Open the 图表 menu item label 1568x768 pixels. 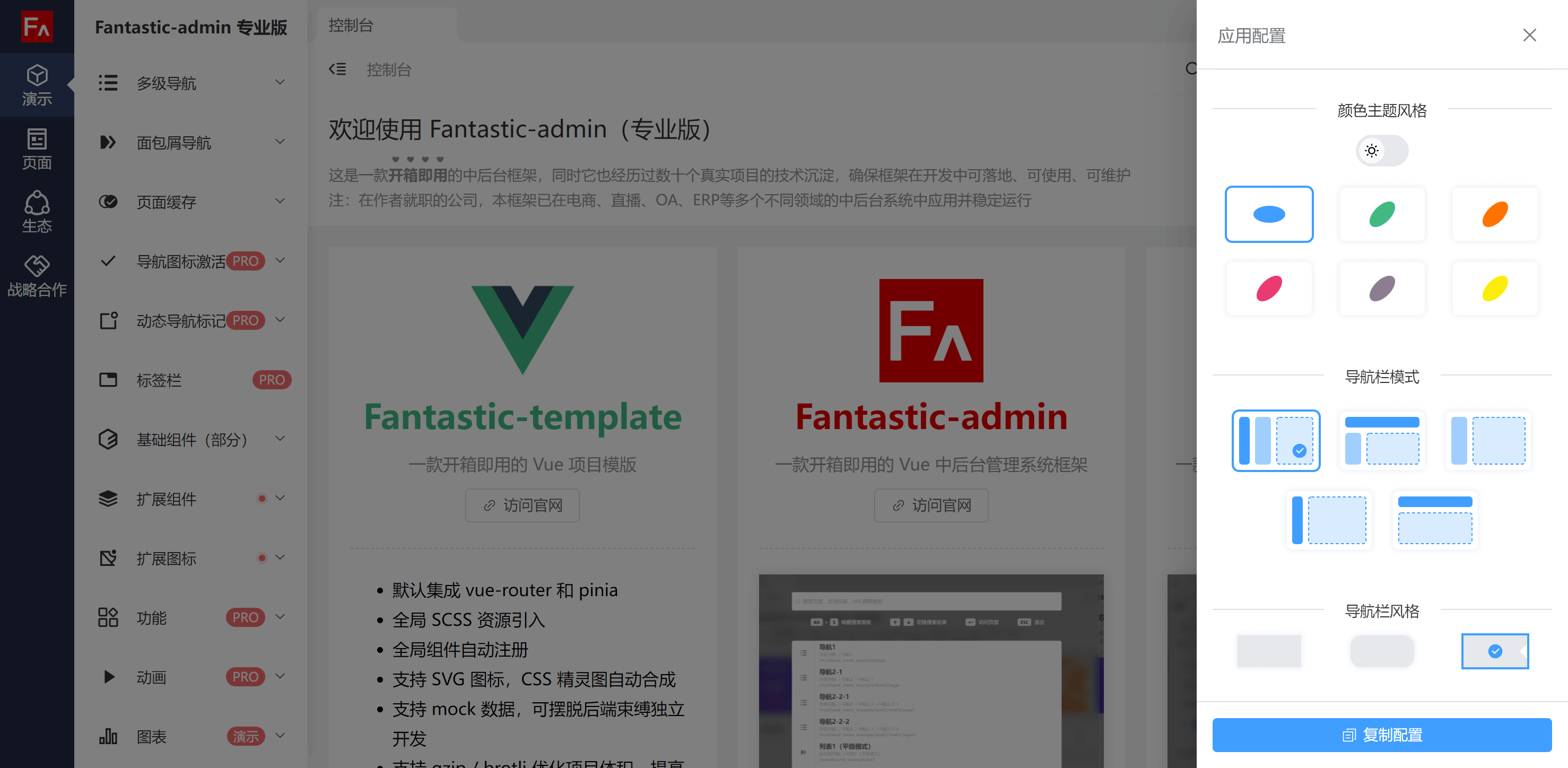point(152,737)
